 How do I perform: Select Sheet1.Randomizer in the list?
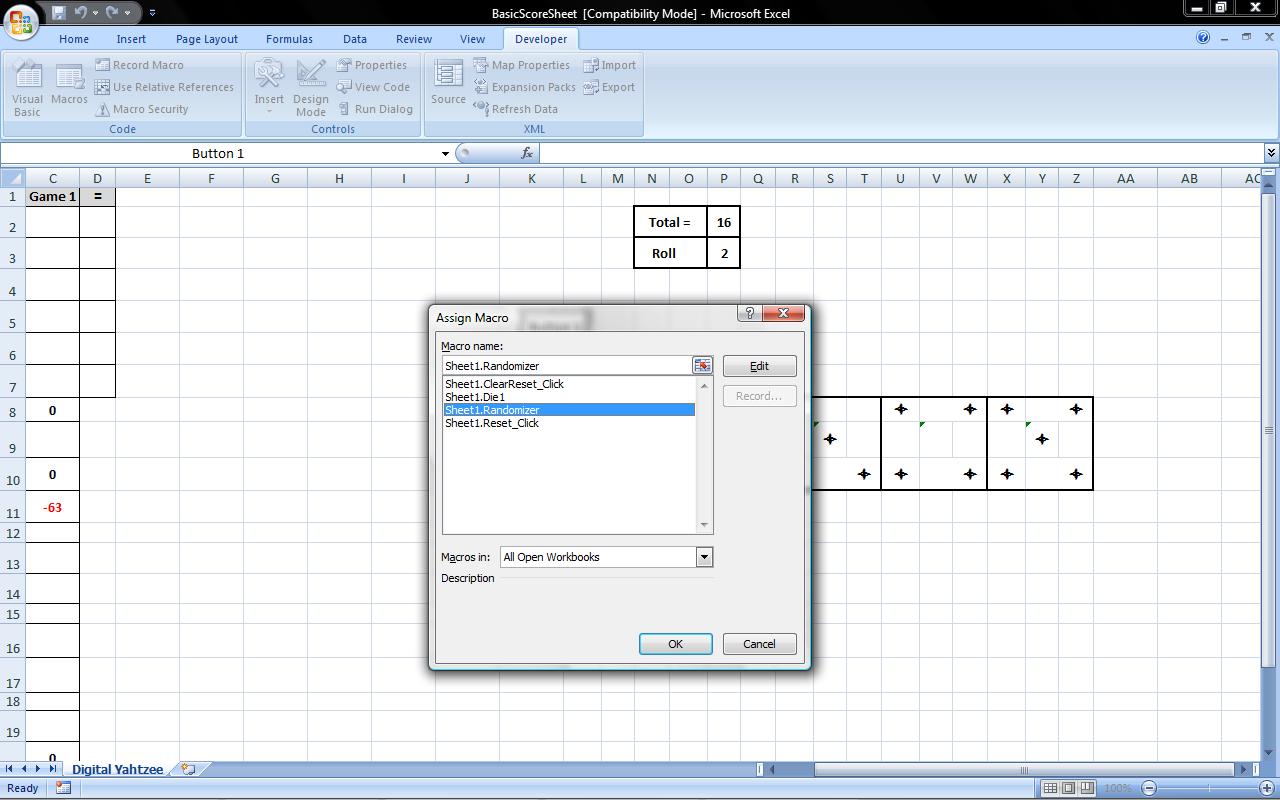coord(569,410)
